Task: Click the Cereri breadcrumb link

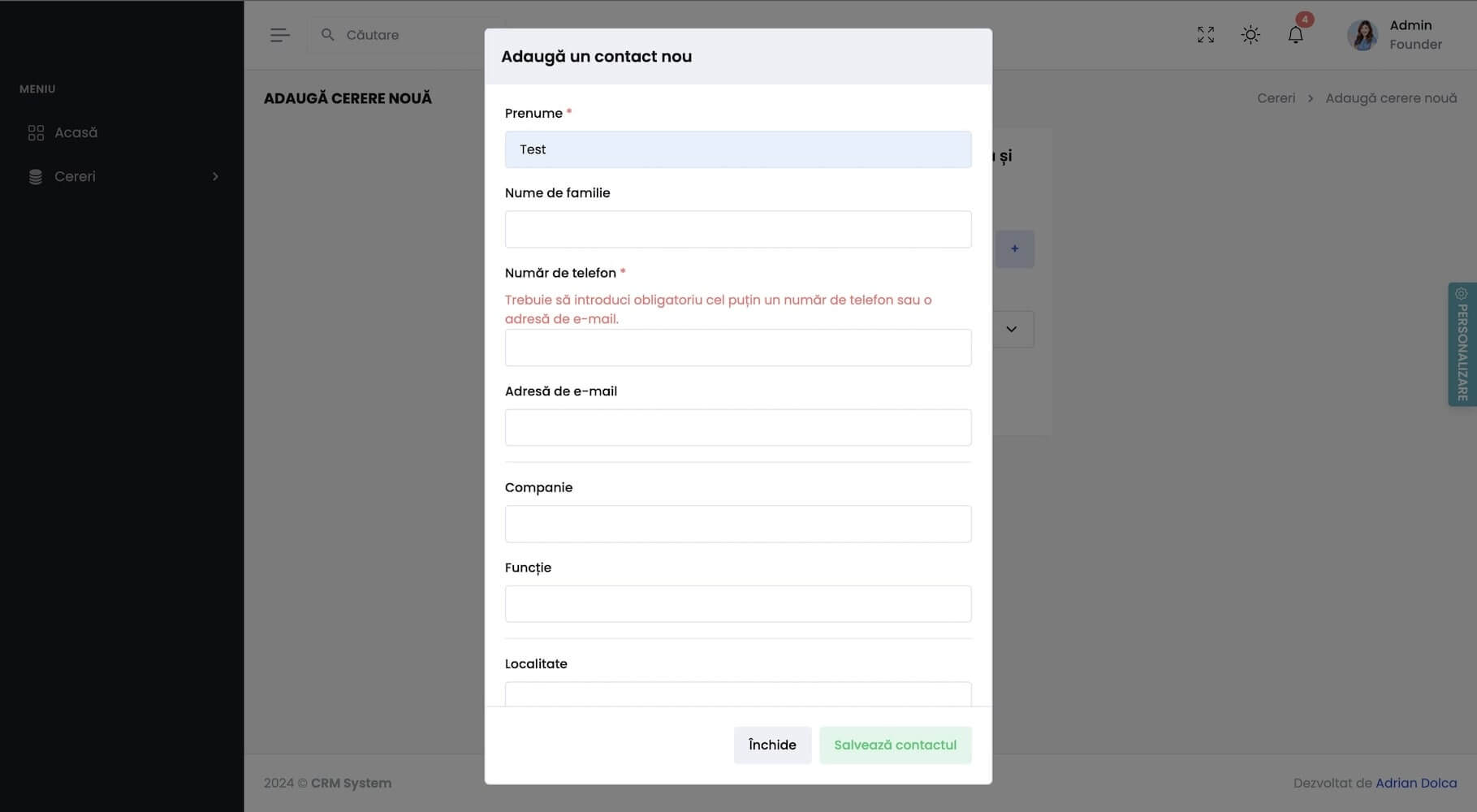Action: (x=1276, y=98)
